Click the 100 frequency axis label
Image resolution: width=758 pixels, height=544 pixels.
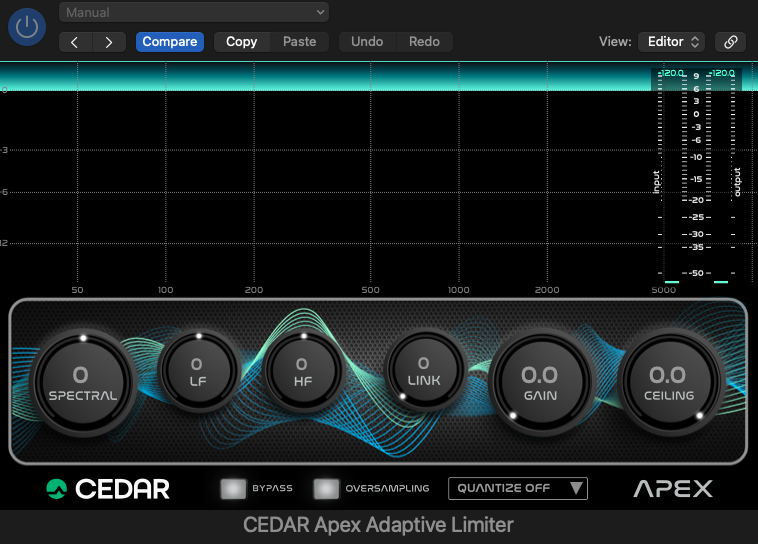point(165,290)
